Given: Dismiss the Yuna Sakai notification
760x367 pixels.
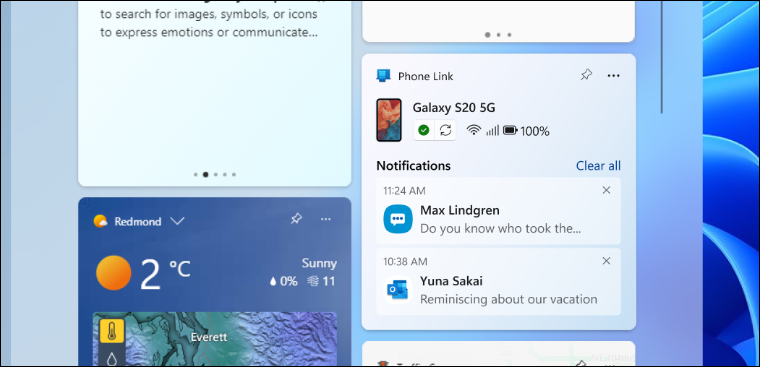Looking at the screenshot, I should coord(606,261).
